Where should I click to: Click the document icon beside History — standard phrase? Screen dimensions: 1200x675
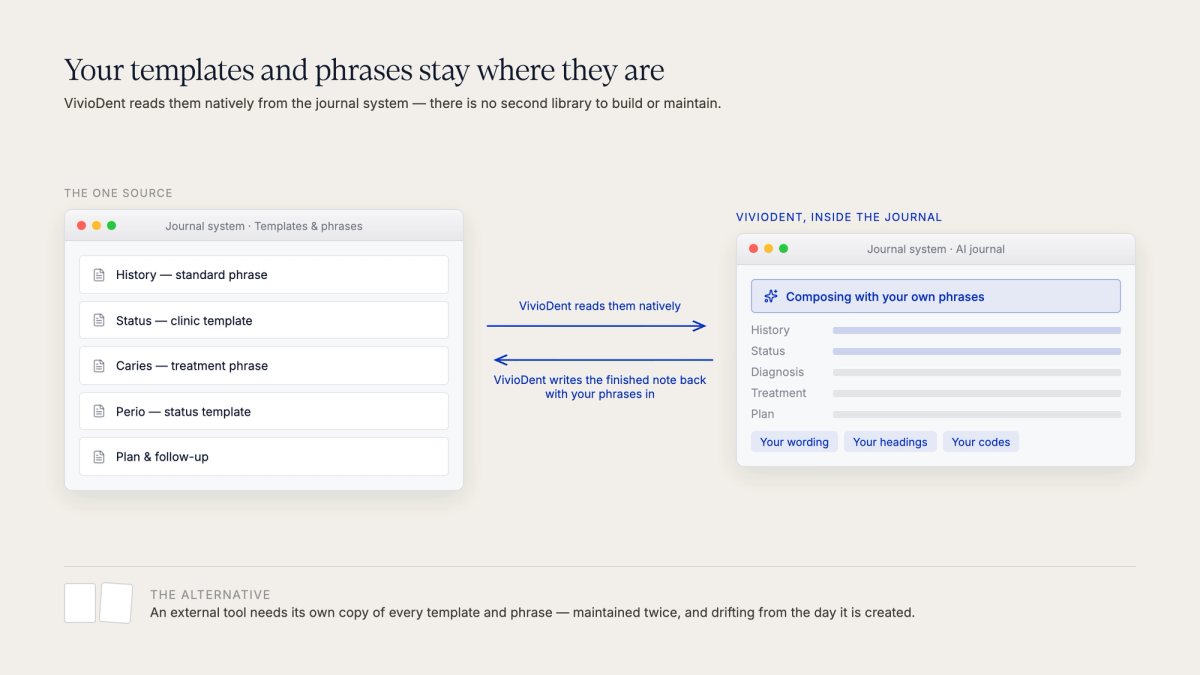[x=99, y=275]
